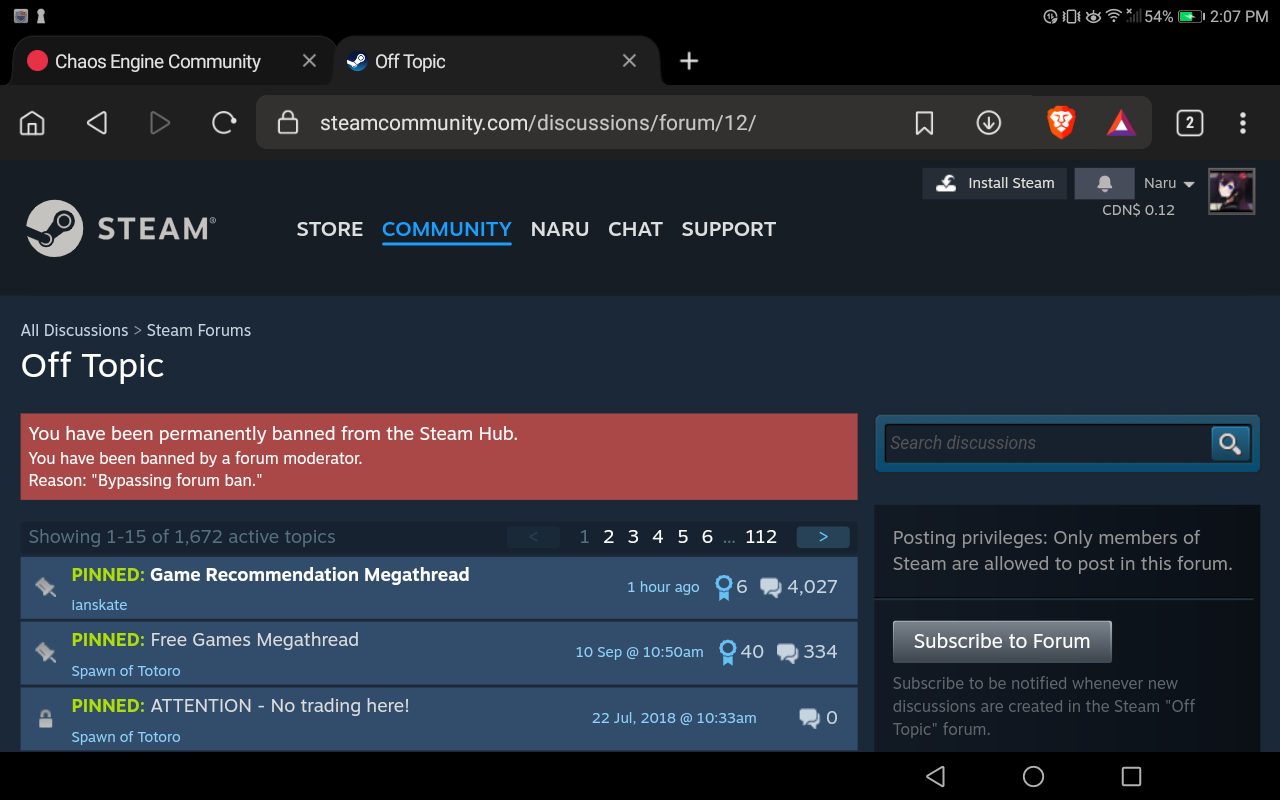Tap the browser home icon
1280x800 pixels.
click(x=32, y=123)
